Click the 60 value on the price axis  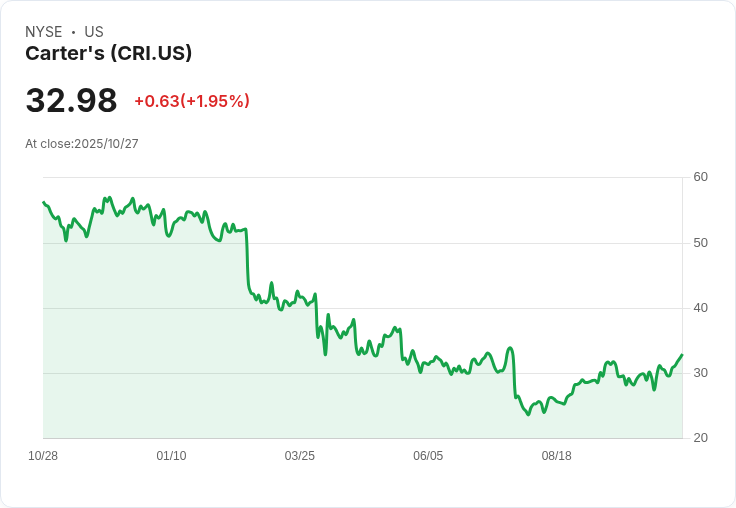point(700,177)
